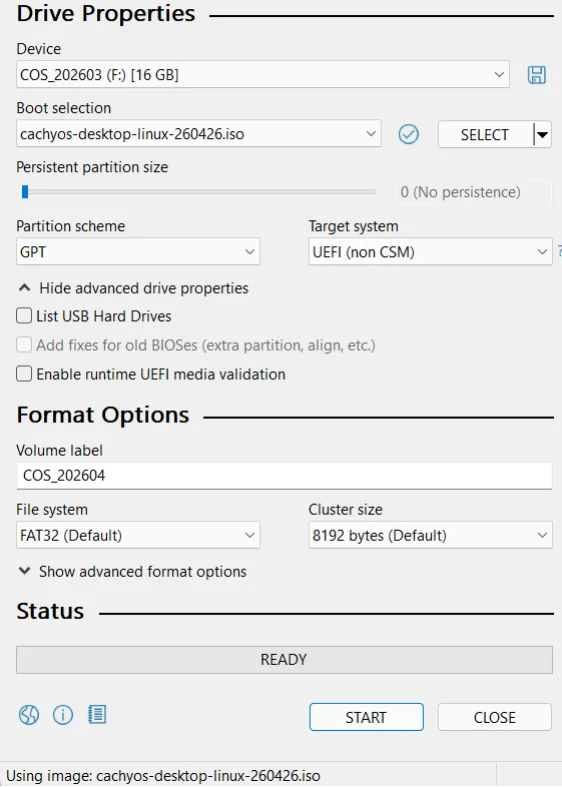Image resolution: width=562 pixels, height=787 pixels.
Task: Click the Format Options heading
Action: click(103, 415)
